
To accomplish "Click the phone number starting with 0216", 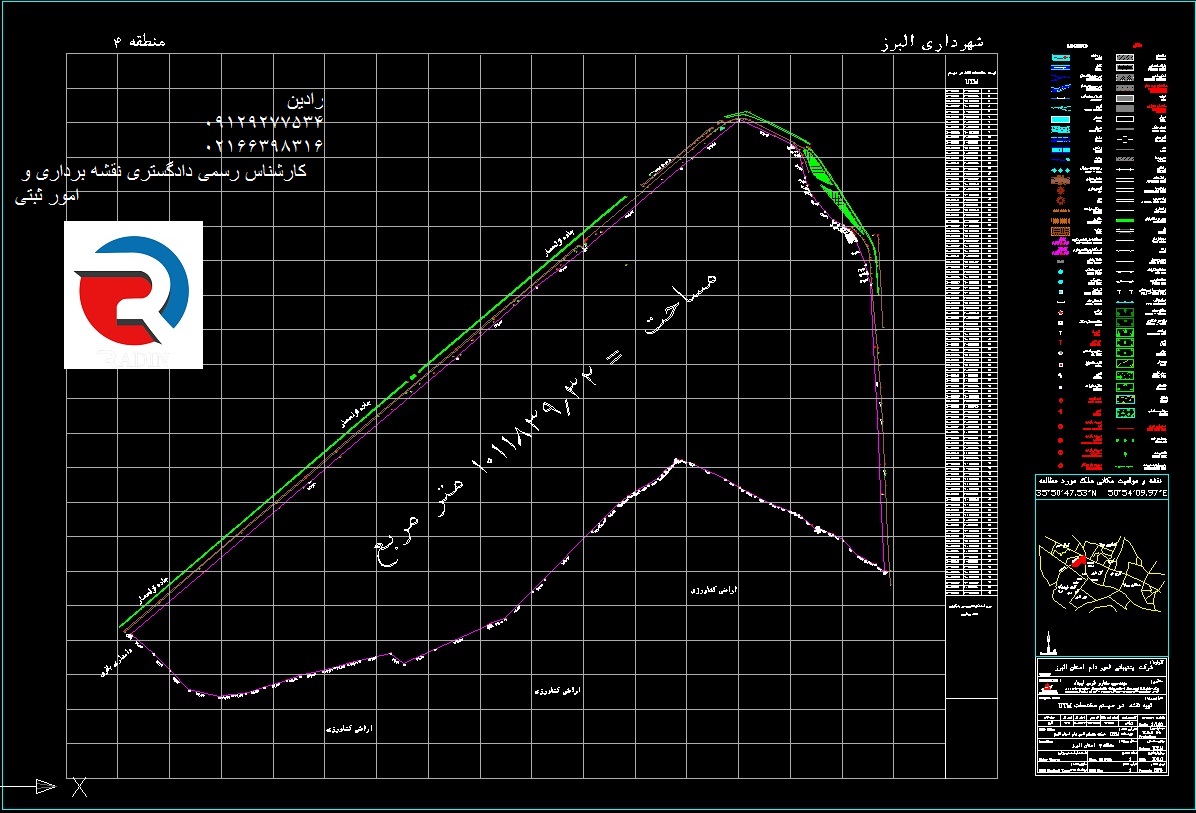I will 265,145.
